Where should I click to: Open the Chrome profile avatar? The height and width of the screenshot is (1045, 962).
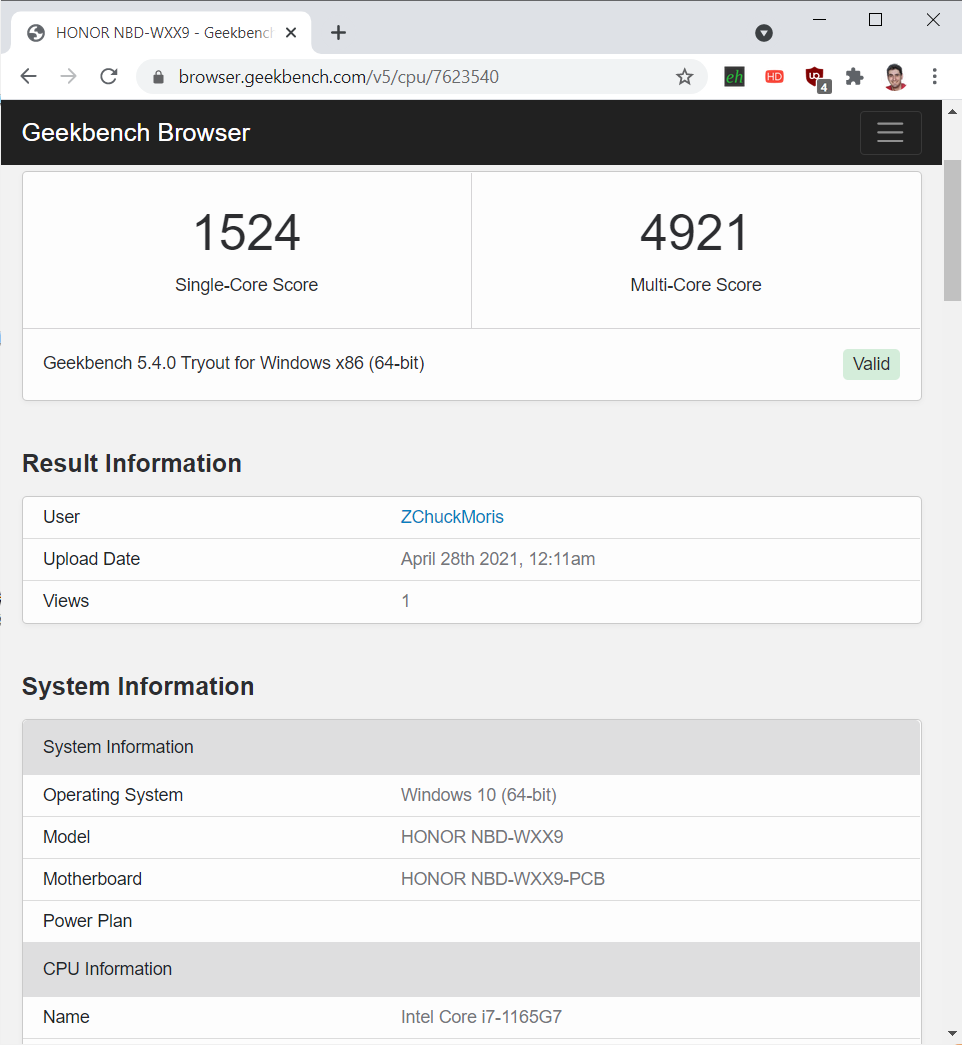pos(895,77)
